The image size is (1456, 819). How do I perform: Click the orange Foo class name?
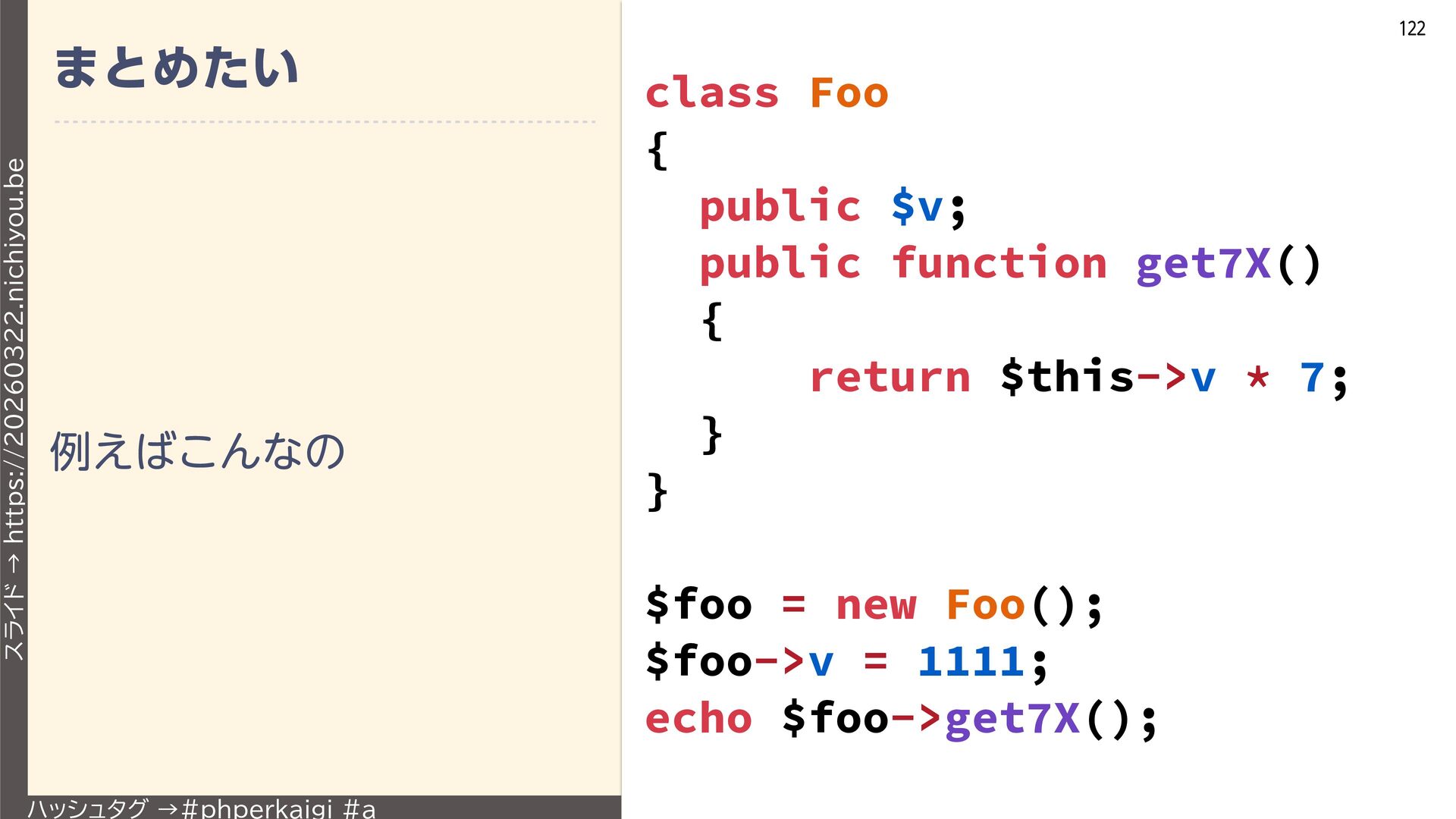pos(848,93)
